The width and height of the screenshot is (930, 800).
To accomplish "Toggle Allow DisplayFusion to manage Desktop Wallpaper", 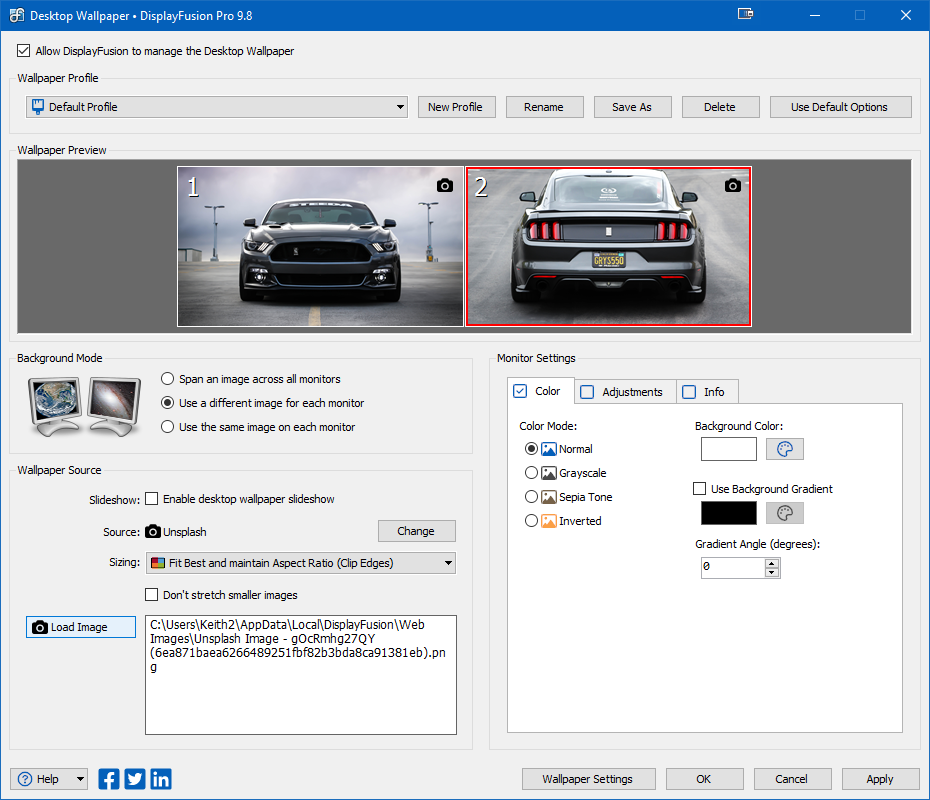I will click(x=24, y=50).
